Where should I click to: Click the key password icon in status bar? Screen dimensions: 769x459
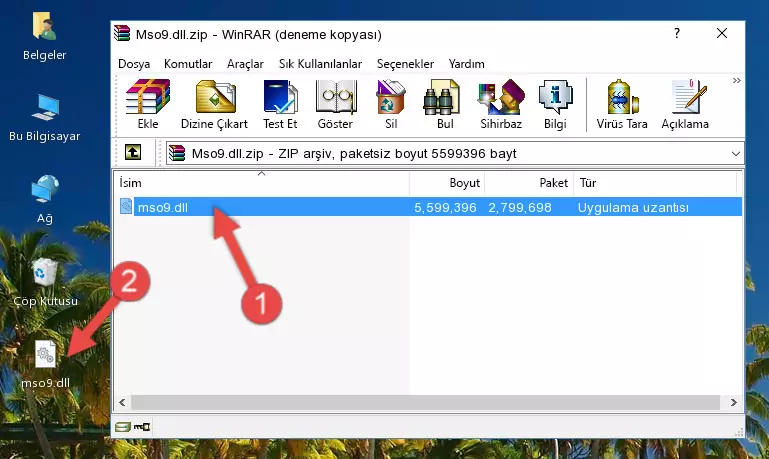(x=142, y=427)
